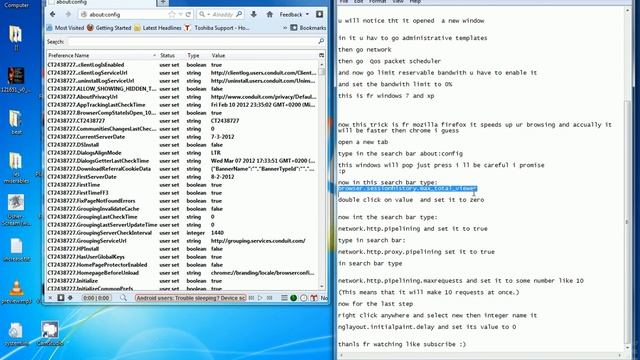Open the Feedback dropdown in Firefox
Screen dimensions: 640x360
coord(294,14)
